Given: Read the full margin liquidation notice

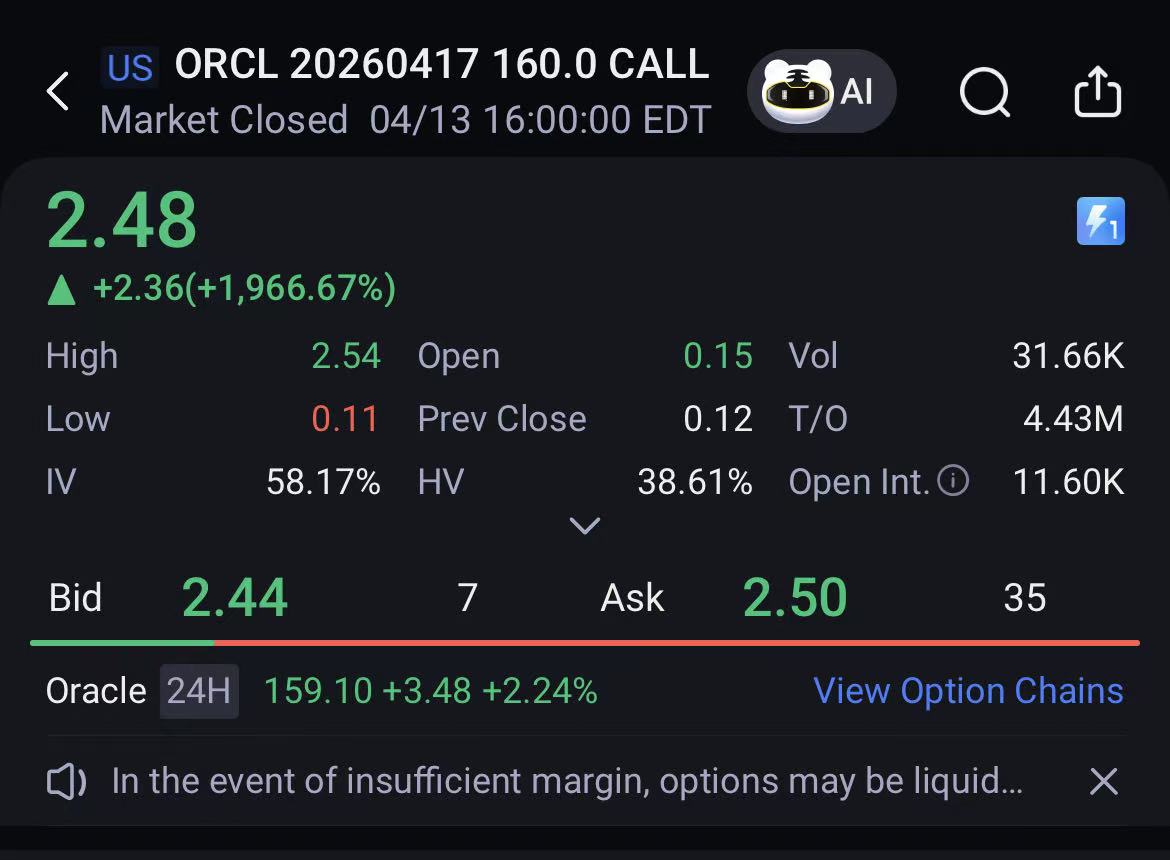Looking at the screenshot, I should pos(567,781).
